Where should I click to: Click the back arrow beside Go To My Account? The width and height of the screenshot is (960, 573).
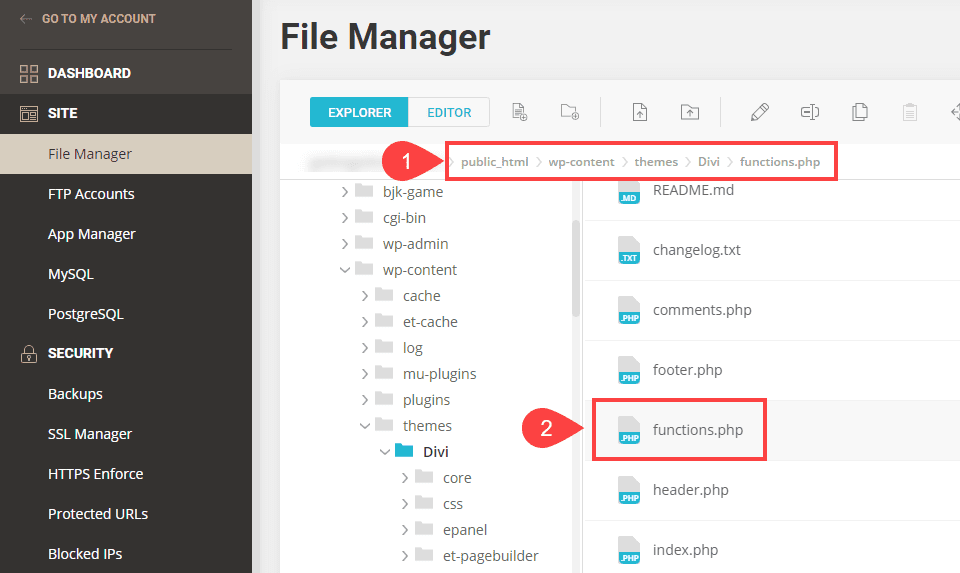click(26, 19)
